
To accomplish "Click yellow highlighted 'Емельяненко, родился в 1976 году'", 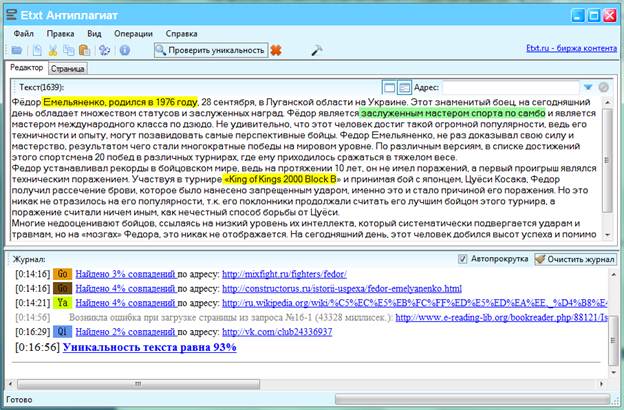I will coord(120,102).
